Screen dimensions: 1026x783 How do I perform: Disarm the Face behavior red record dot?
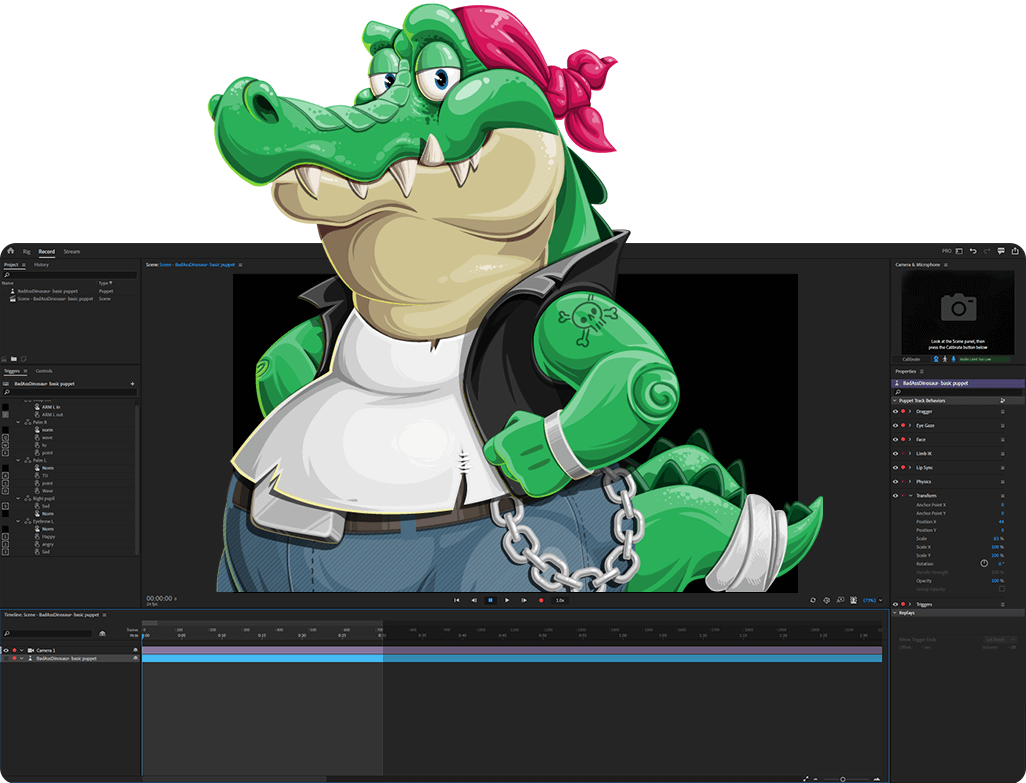(x=903, y=439)
